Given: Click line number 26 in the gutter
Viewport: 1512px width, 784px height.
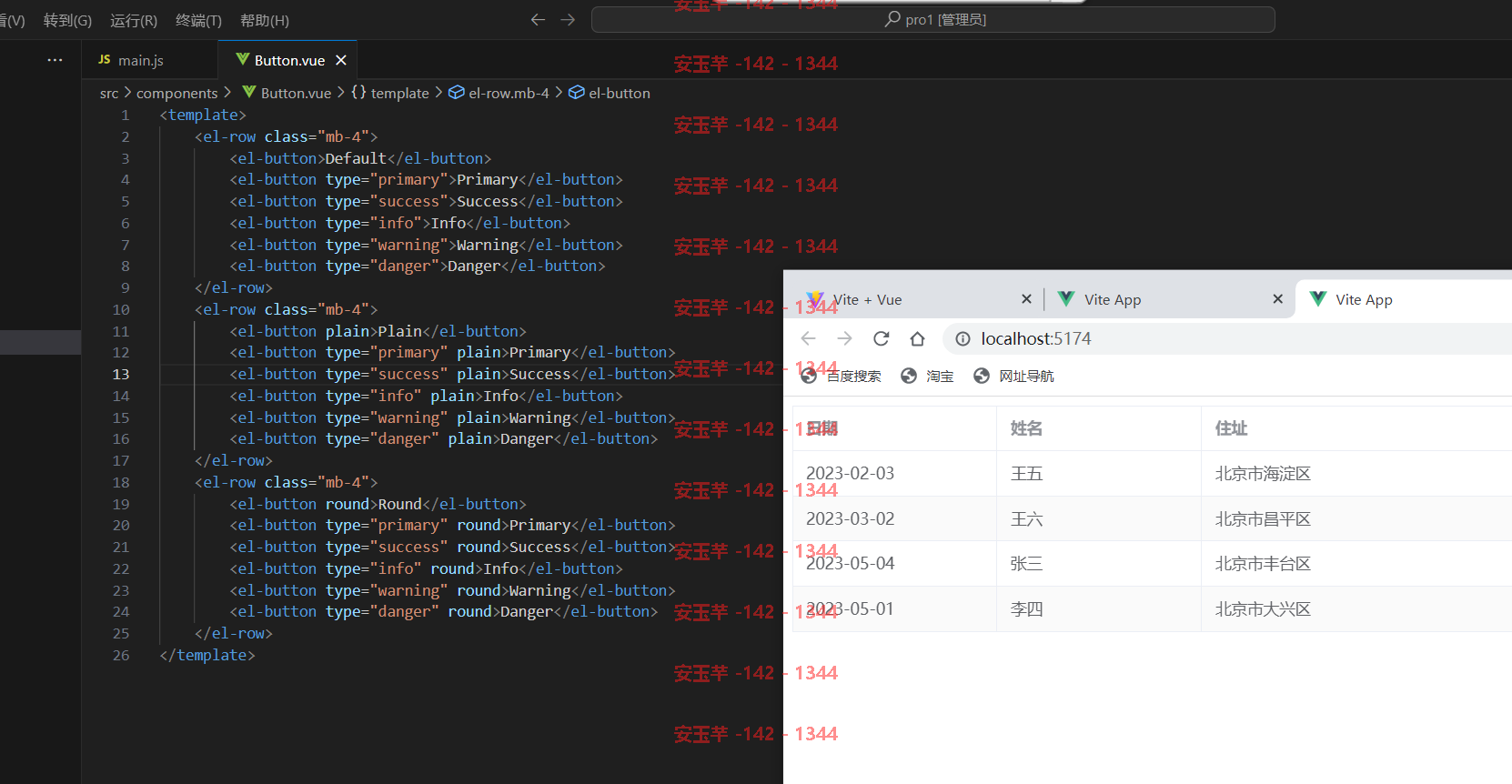Looking at the screenshot, I should click(x=121, y=655).
